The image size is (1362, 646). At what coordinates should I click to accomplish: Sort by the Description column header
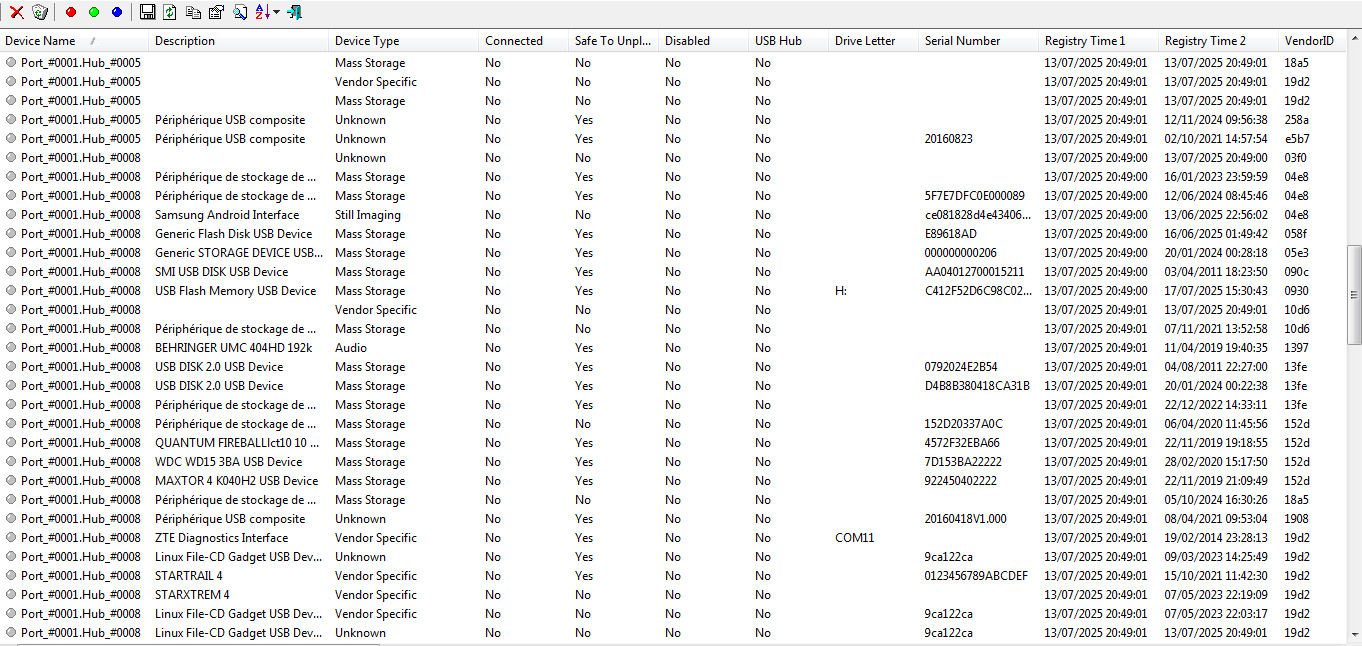[239, 41]
